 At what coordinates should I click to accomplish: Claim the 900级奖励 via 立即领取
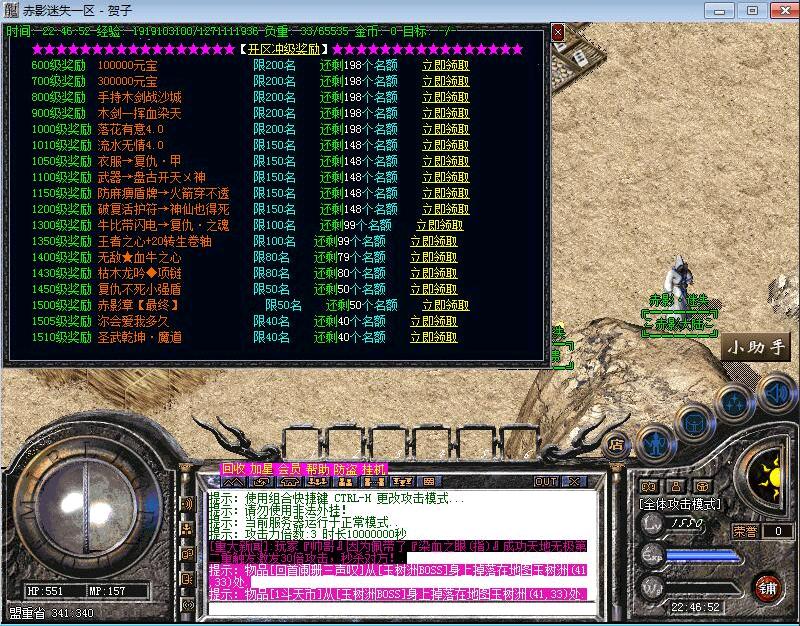coord(445,113)
